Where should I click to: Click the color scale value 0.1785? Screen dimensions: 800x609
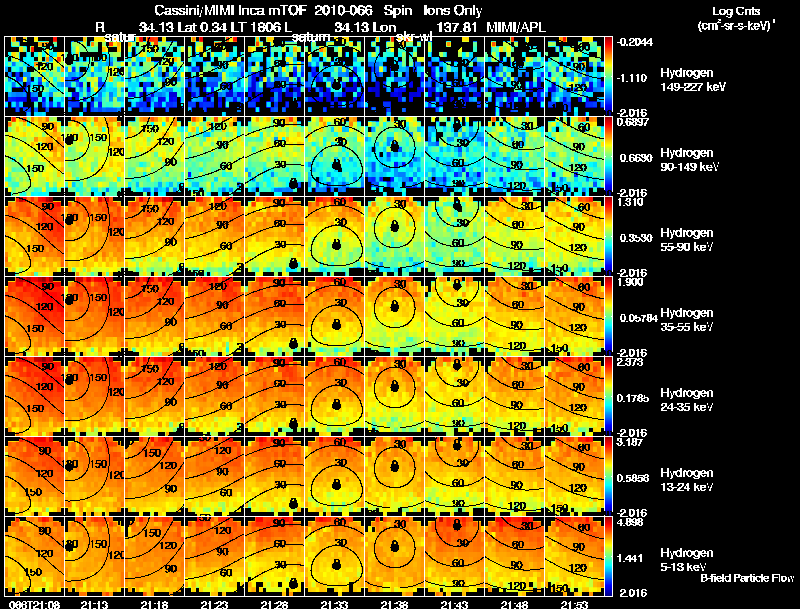[x=634, y=398]
